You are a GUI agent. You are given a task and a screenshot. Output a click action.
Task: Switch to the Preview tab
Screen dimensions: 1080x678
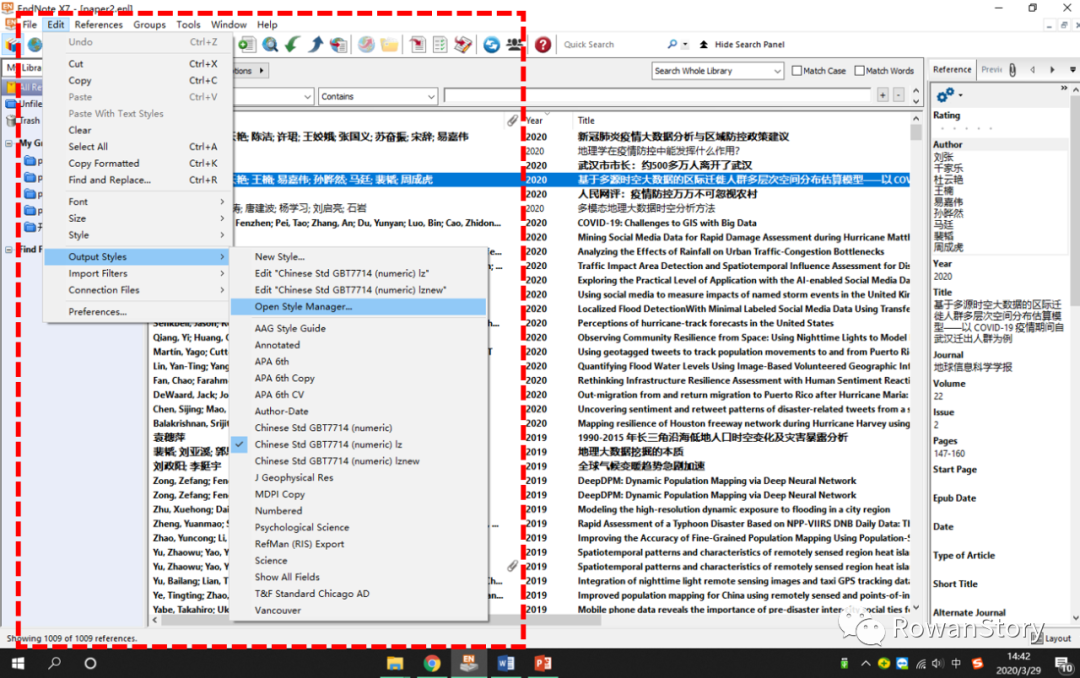[x=991, y=70]
